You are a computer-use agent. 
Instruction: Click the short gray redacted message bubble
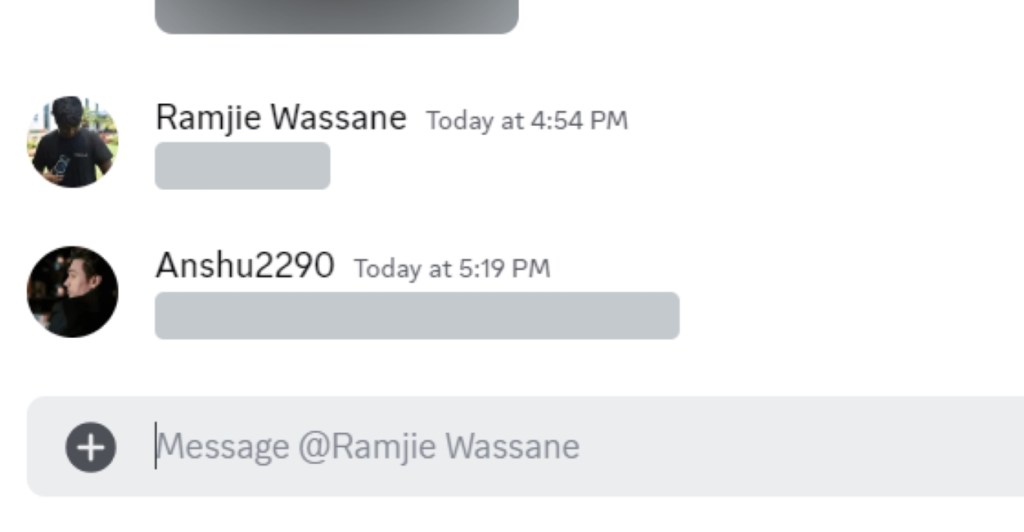242,166
